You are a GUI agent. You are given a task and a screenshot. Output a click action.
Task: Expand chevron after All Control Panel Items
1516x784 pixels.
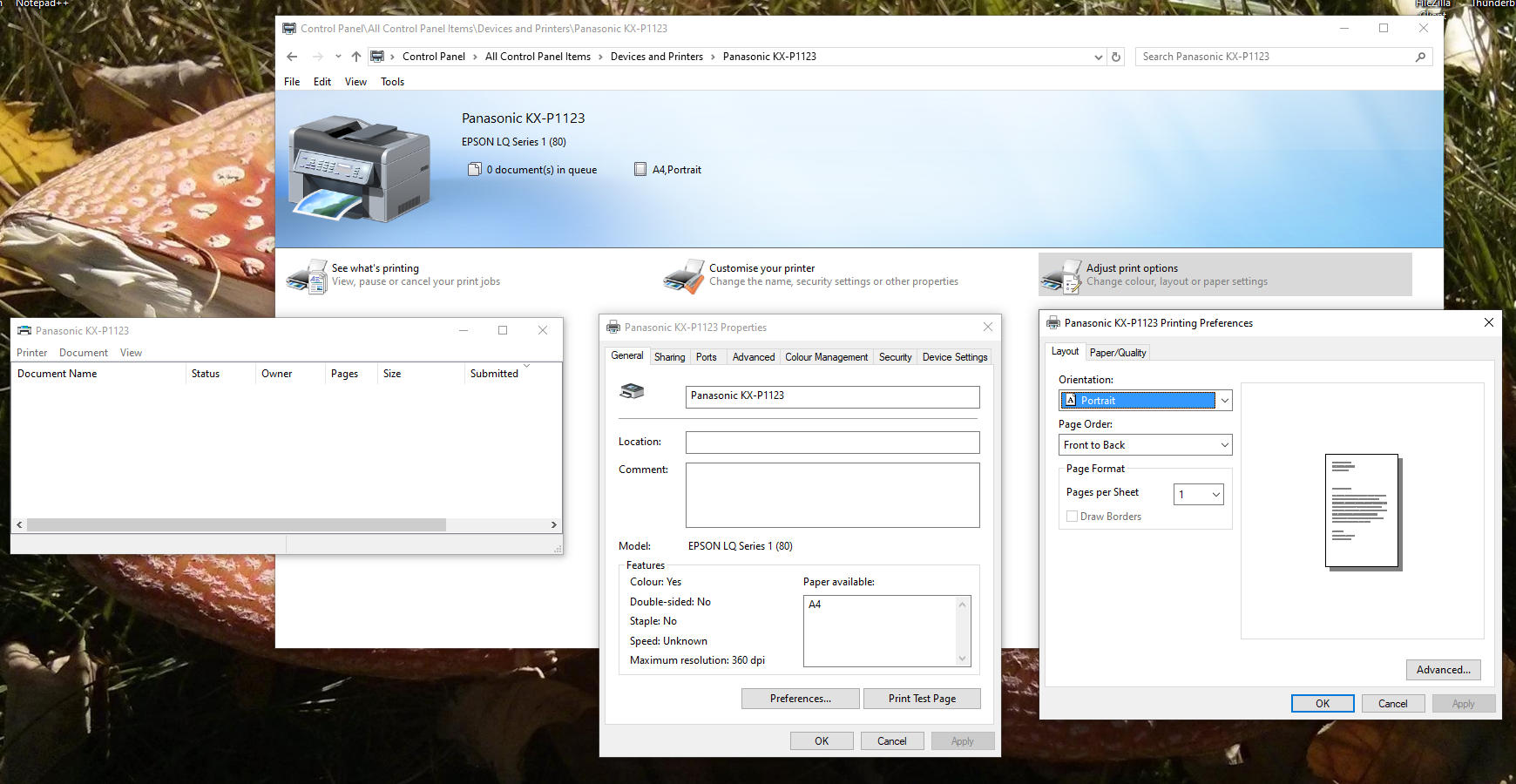point(600,57)
